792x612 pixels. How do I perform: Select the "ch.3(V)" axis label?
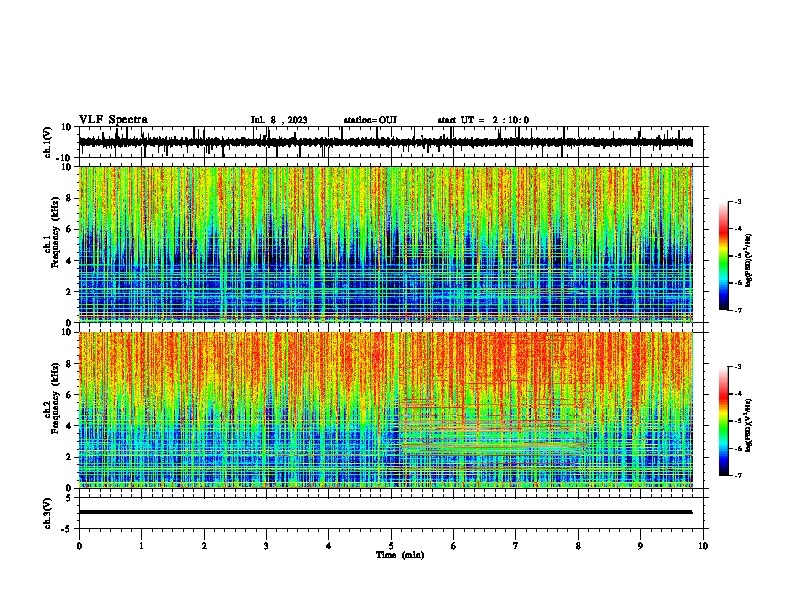[x=48, y=514]
